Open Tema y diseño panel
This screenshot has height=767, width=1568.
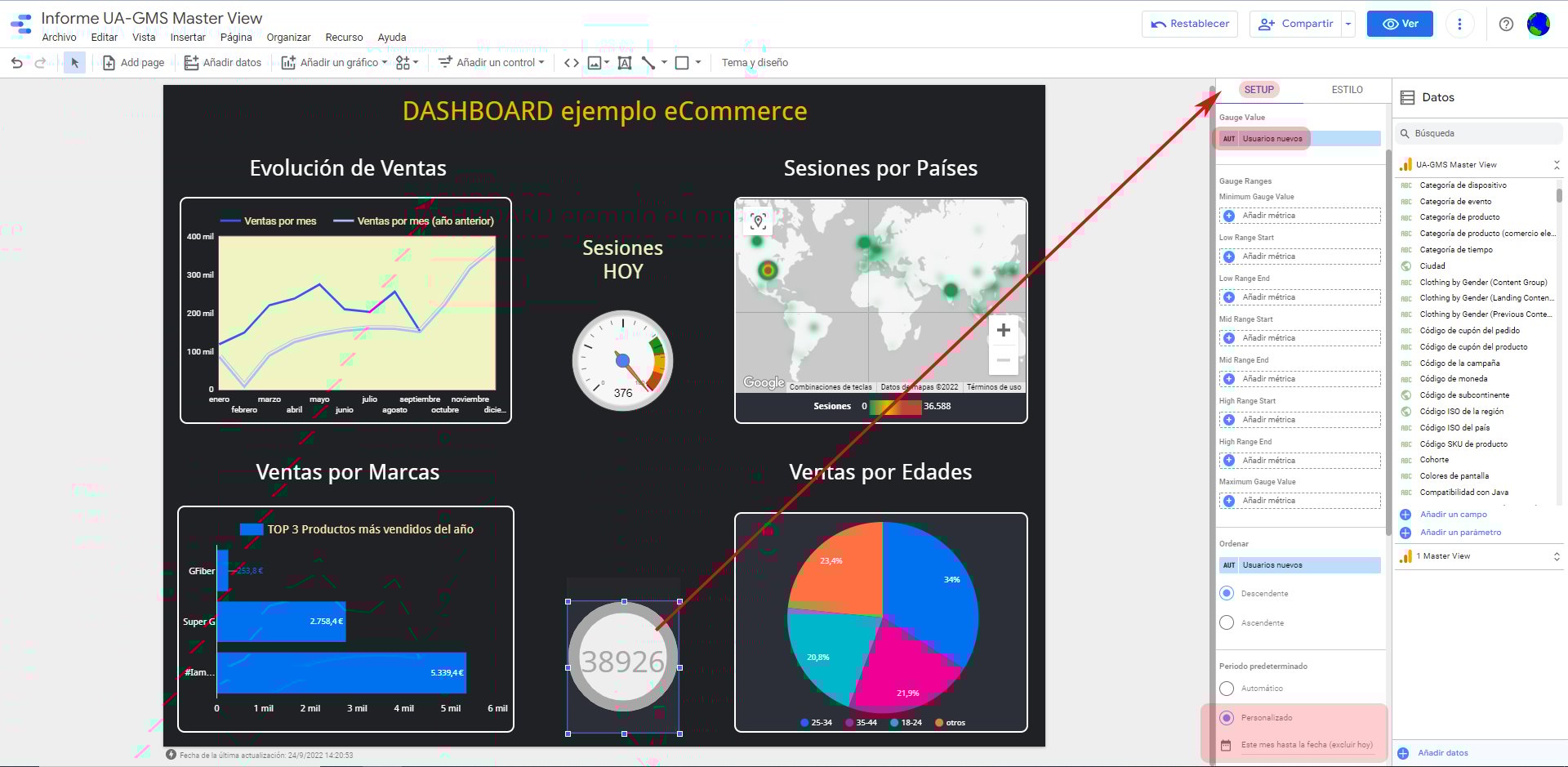[755, 63]
